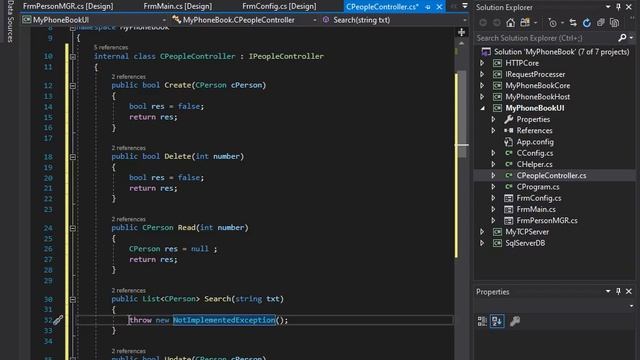The height and width of the screenshot is (360, 640).
Task: Expand the SqlServerDB project node
Action: (x=482, y=243)
